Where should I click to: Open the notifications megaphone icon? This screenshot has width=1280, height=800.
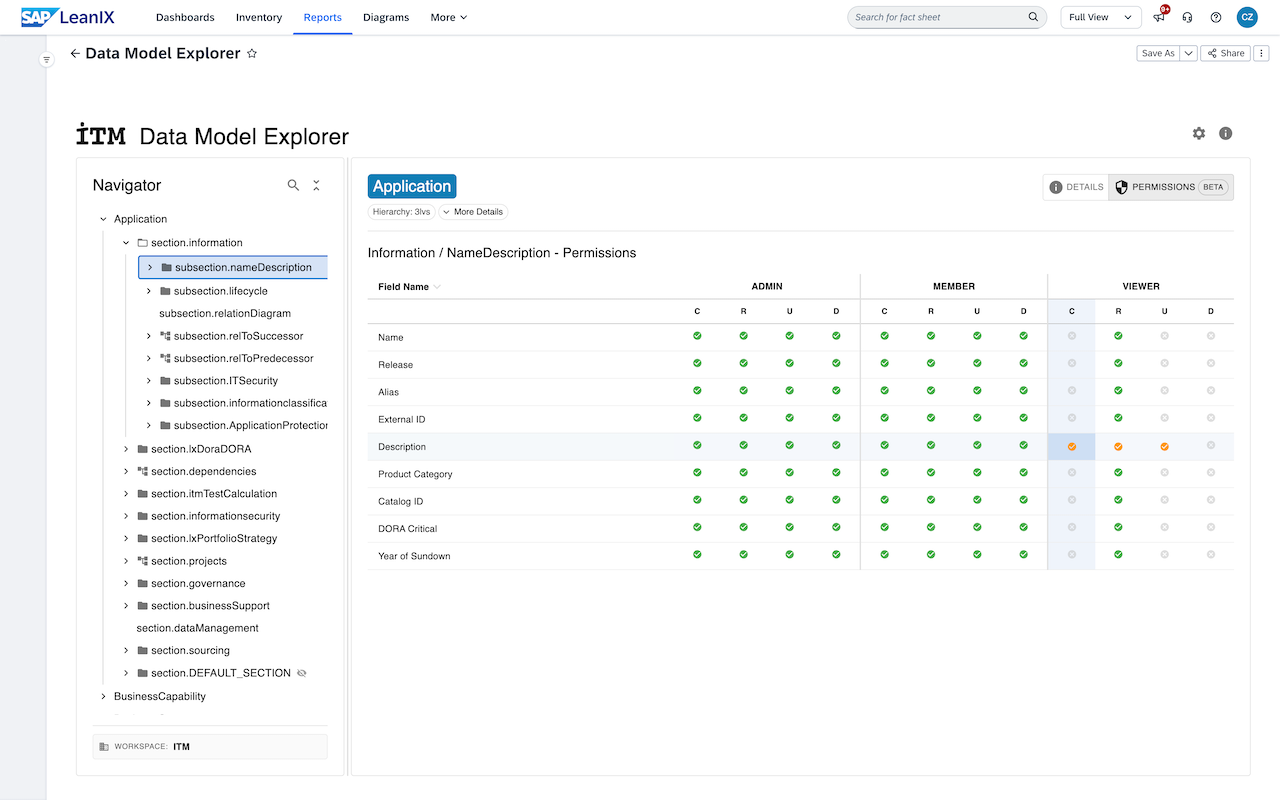(1159, 17)
